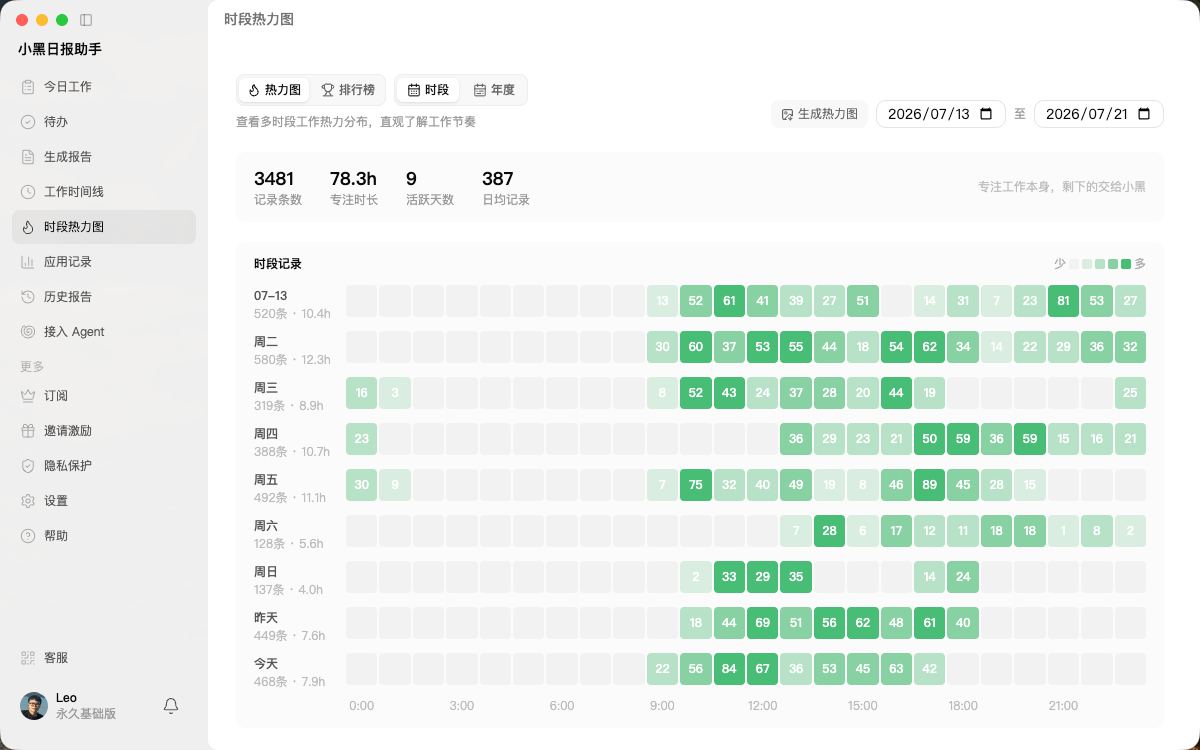This screenshot has height=750, width=1200.
Task: Click 387 日均记录 statistic
Action: coord(506,187)
